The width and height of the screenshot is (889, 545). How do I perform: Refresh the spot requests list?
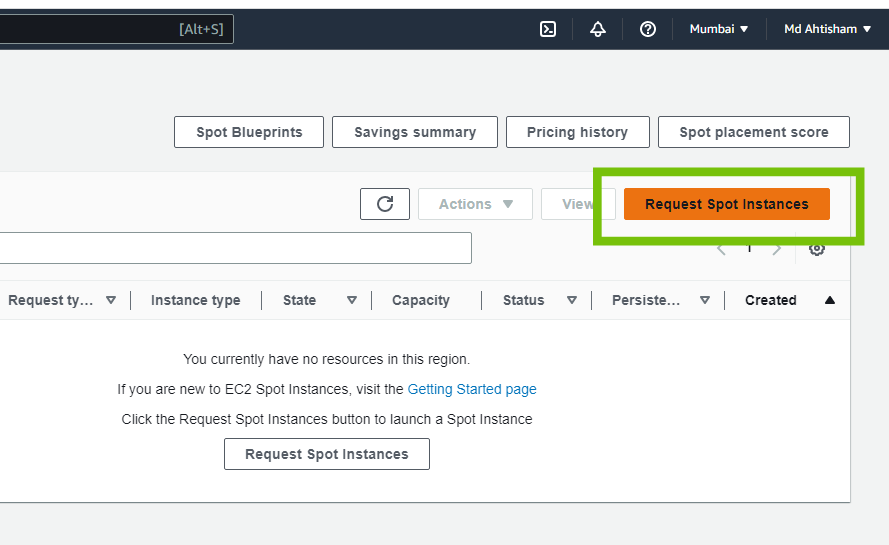point(385,204)
